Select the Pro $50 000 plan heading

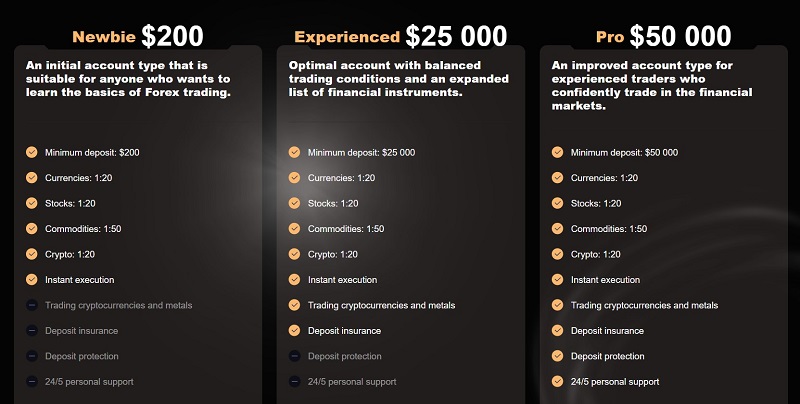663,36
